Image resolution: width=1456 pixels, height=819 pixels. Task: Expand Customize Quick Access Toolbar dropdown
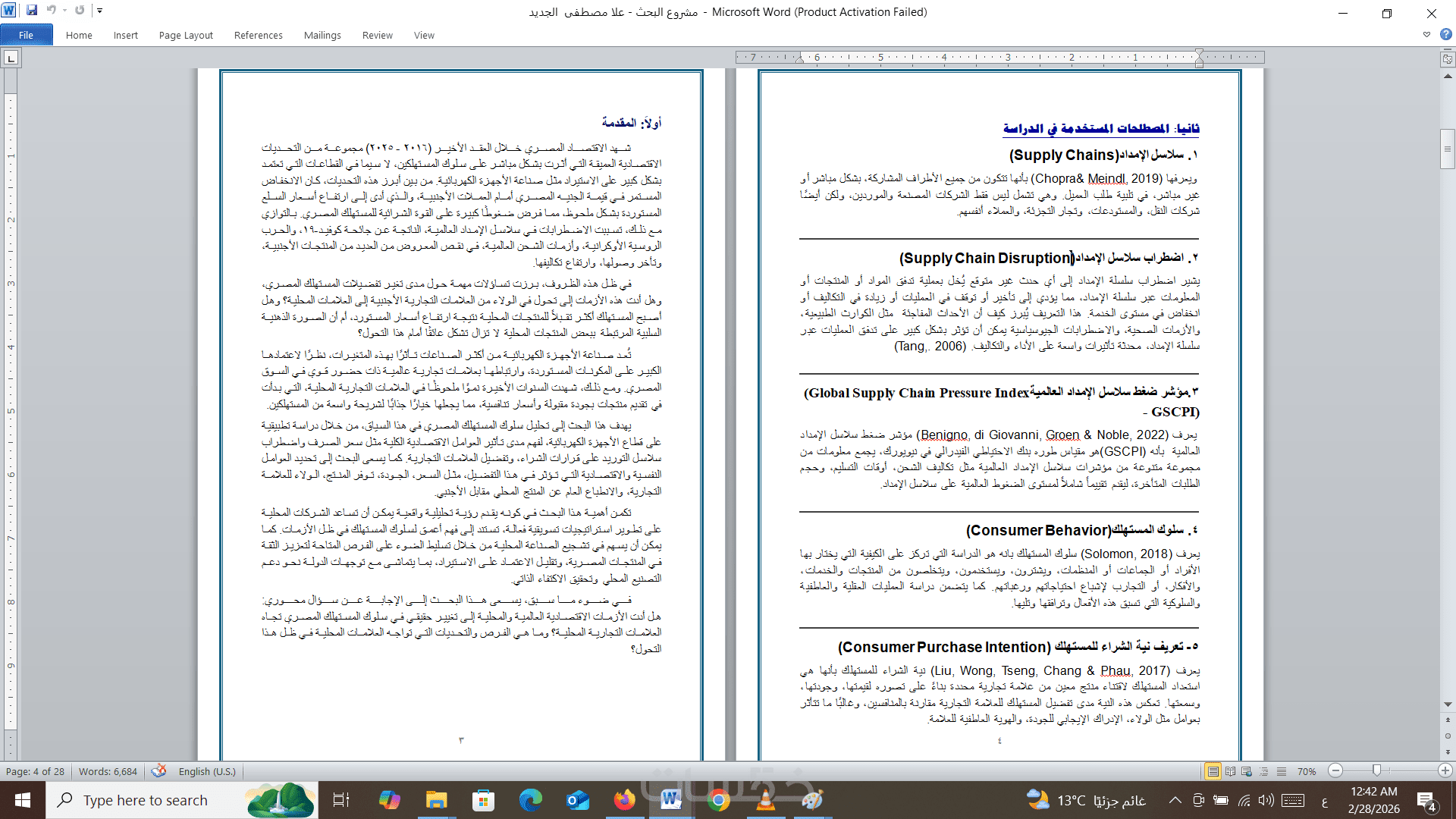click(99, 11)
